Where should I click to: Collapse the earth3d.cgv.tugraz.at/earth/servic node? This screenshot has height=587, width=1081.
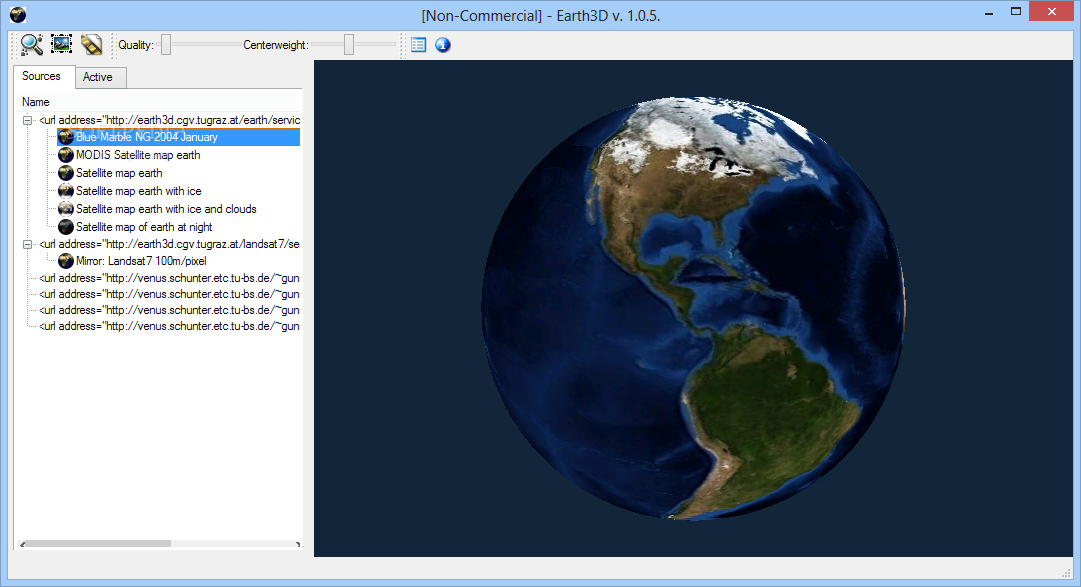28,120
